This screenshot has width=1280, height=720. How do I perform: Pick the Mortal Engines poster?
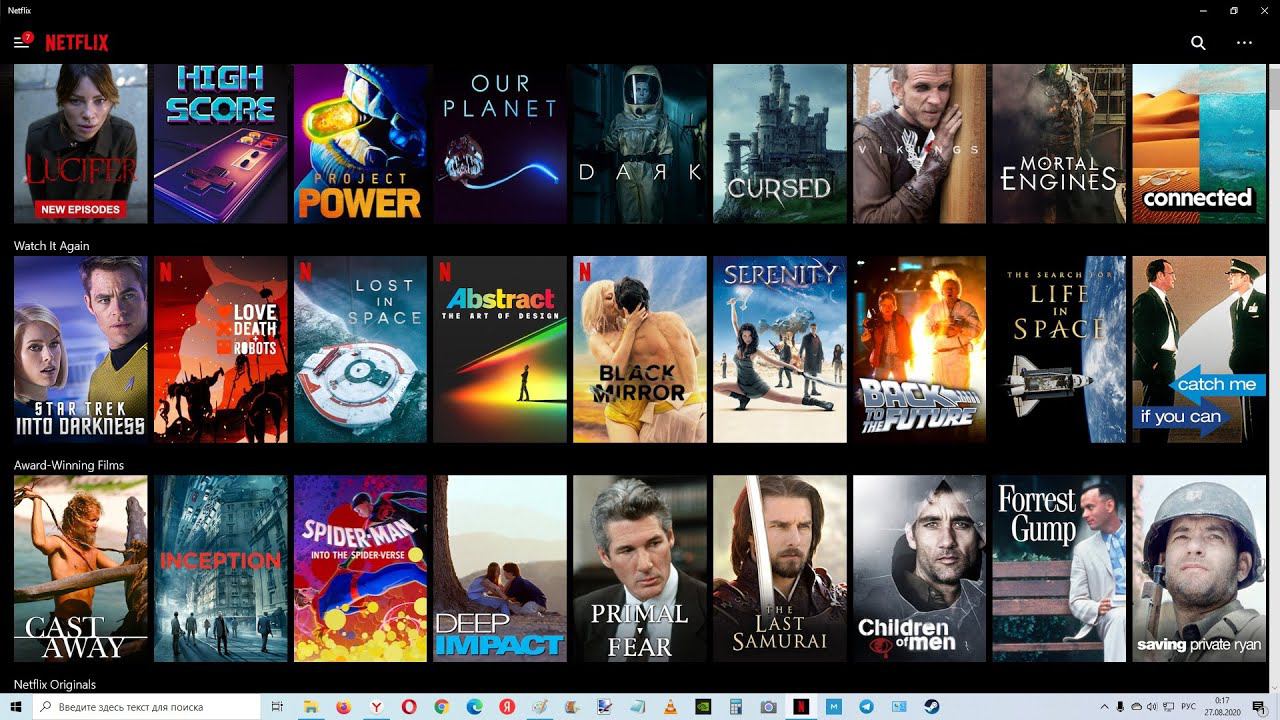pos(1059,144)
